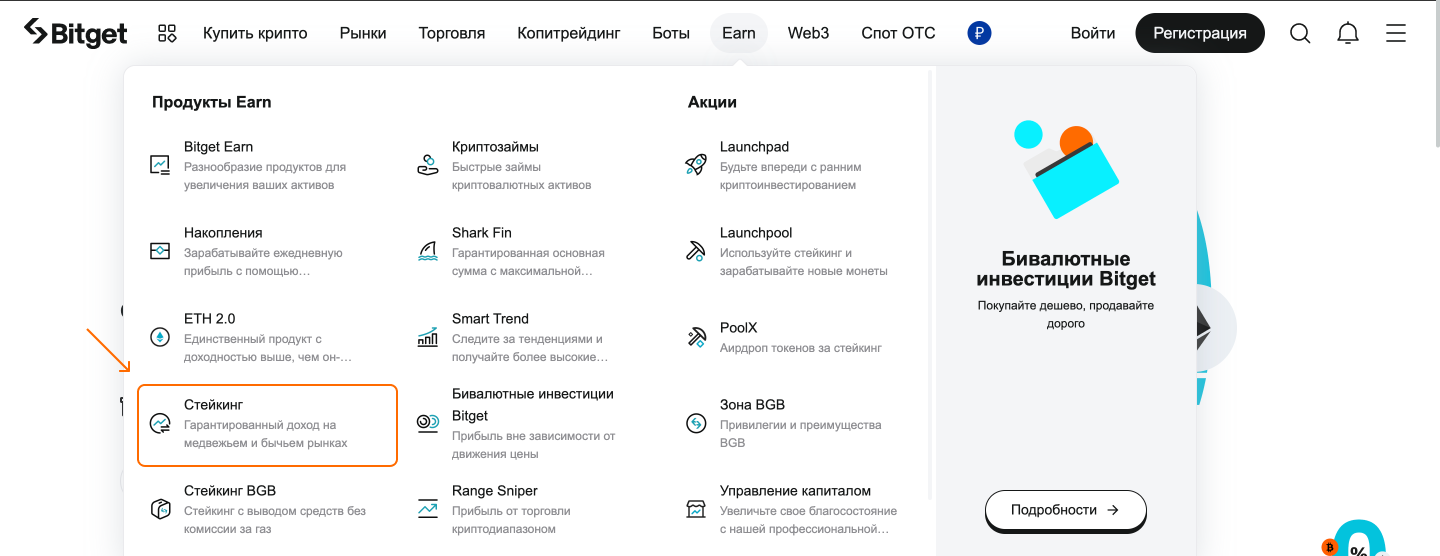Screen dimensions: 1440x556
Task: Expand the Торговля menu
Action: tap(452, 33)
